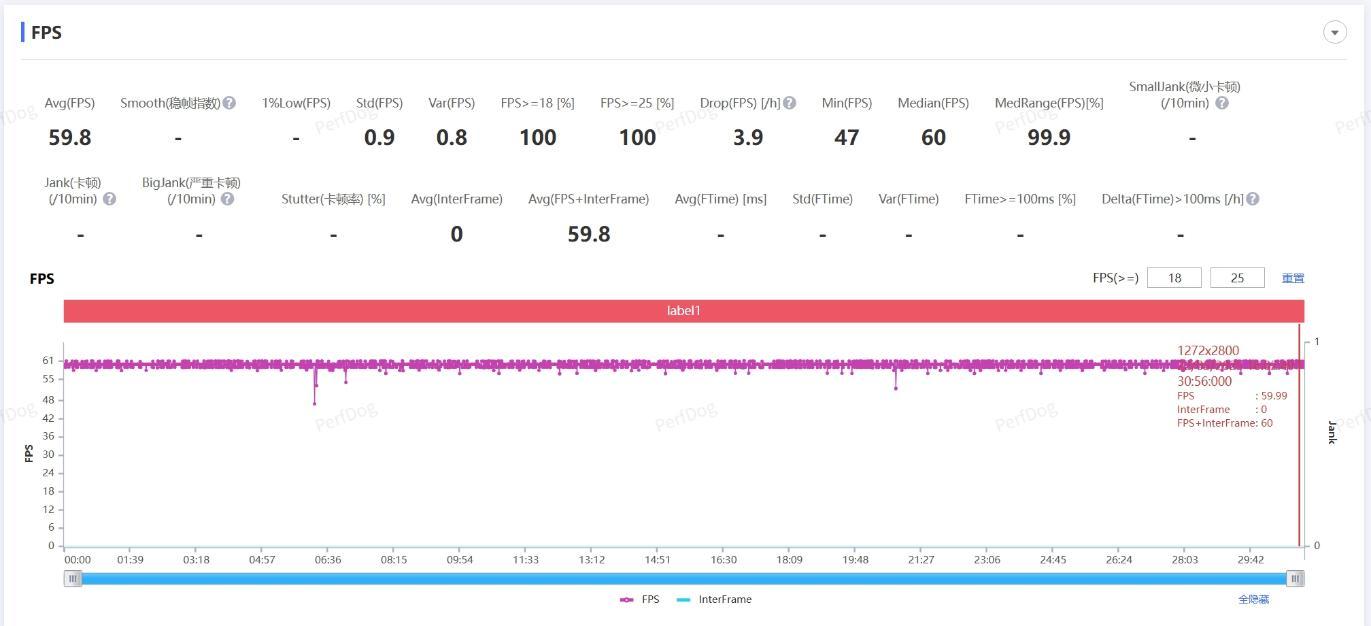The width and height of the screenshot is (1371, 626).
Task: Grab the left handle of the time range slider
Action: tap(73, 578)
